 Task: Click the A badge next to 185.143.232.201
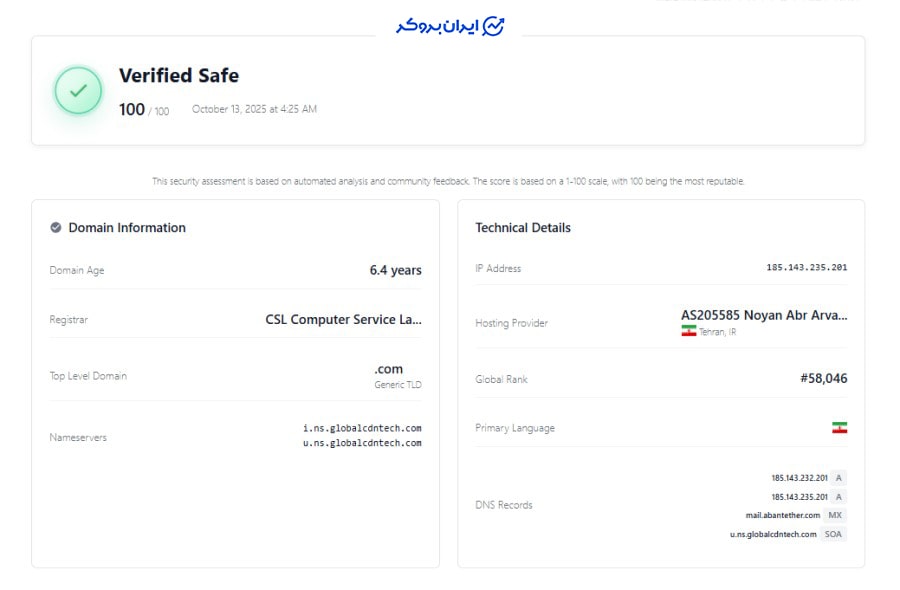(x=838, y=478)
